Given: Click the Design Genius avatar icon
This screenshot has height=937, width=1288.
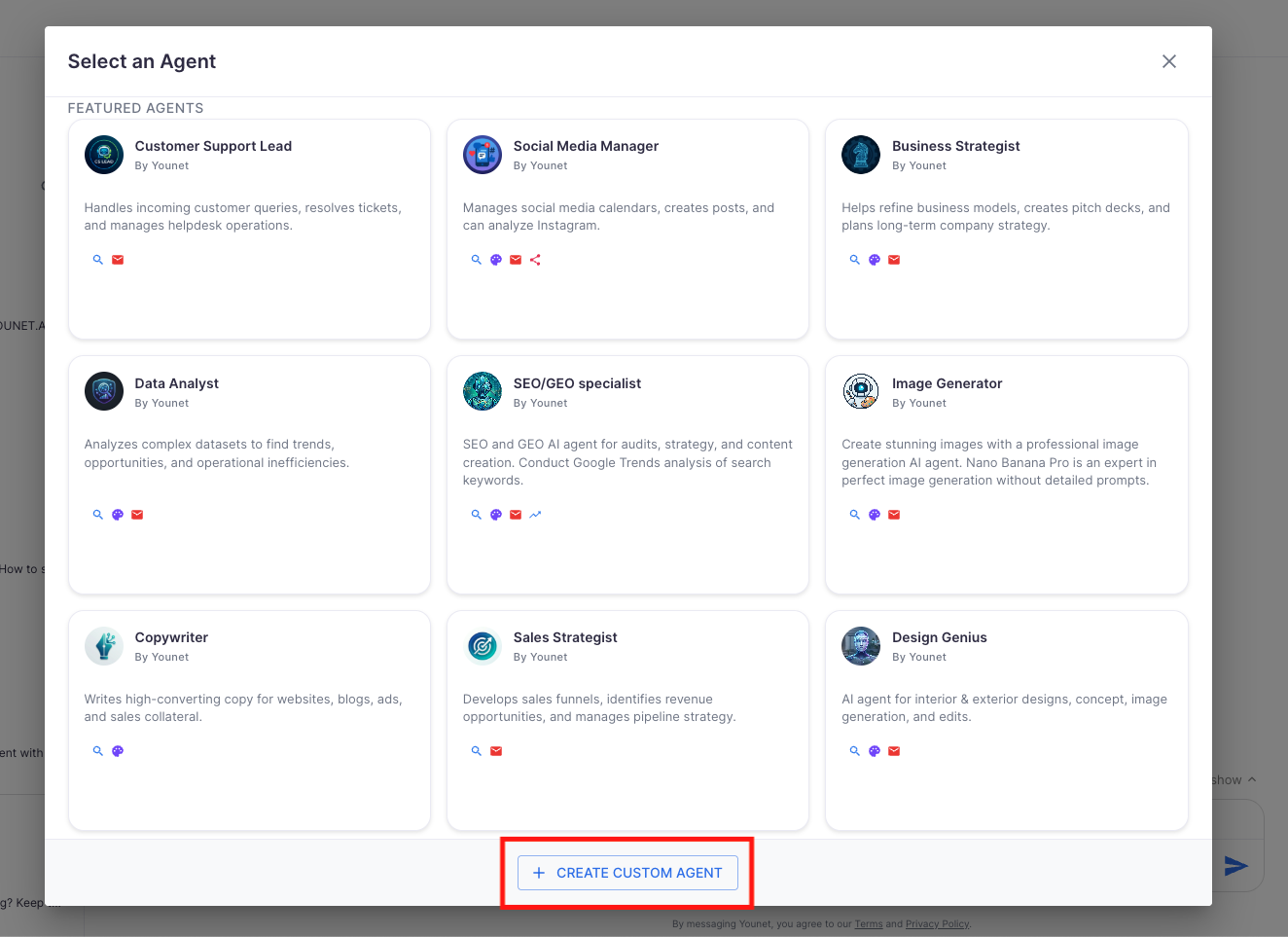Looking at the screenshot, I should tap(861, 646).
